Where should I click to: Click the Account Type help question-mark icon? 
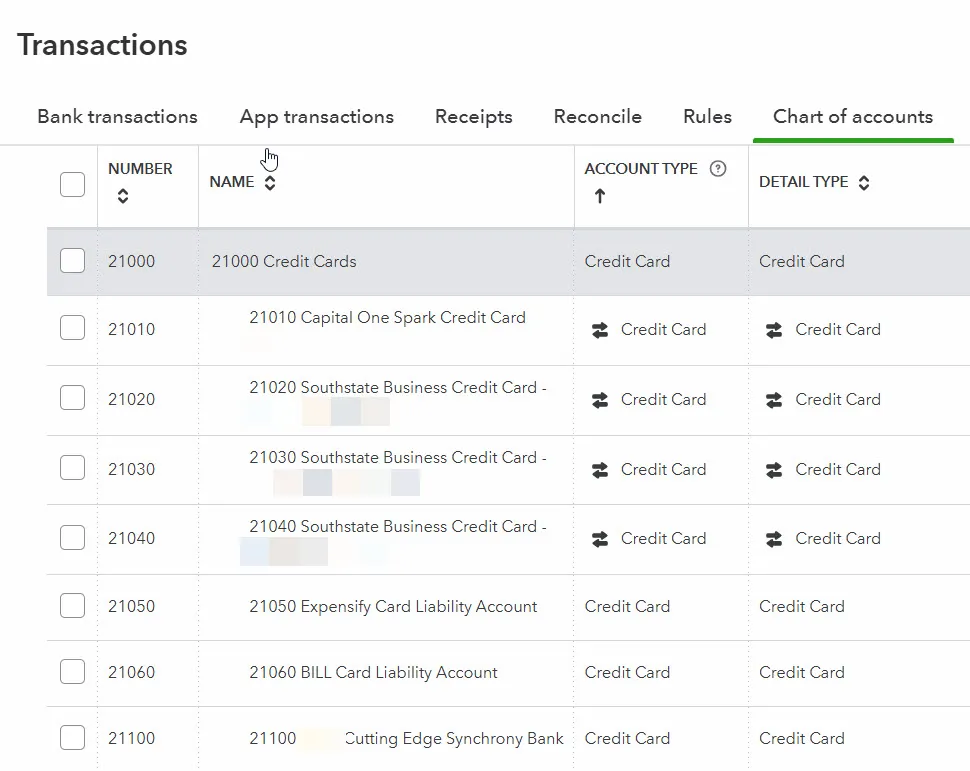(717, 169)
